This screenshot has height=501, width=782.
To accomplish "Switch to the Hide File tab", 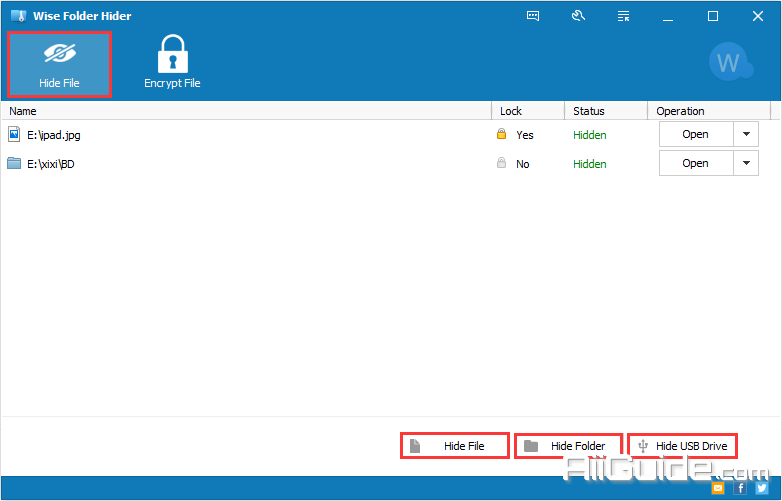I will tap(59, 64).
